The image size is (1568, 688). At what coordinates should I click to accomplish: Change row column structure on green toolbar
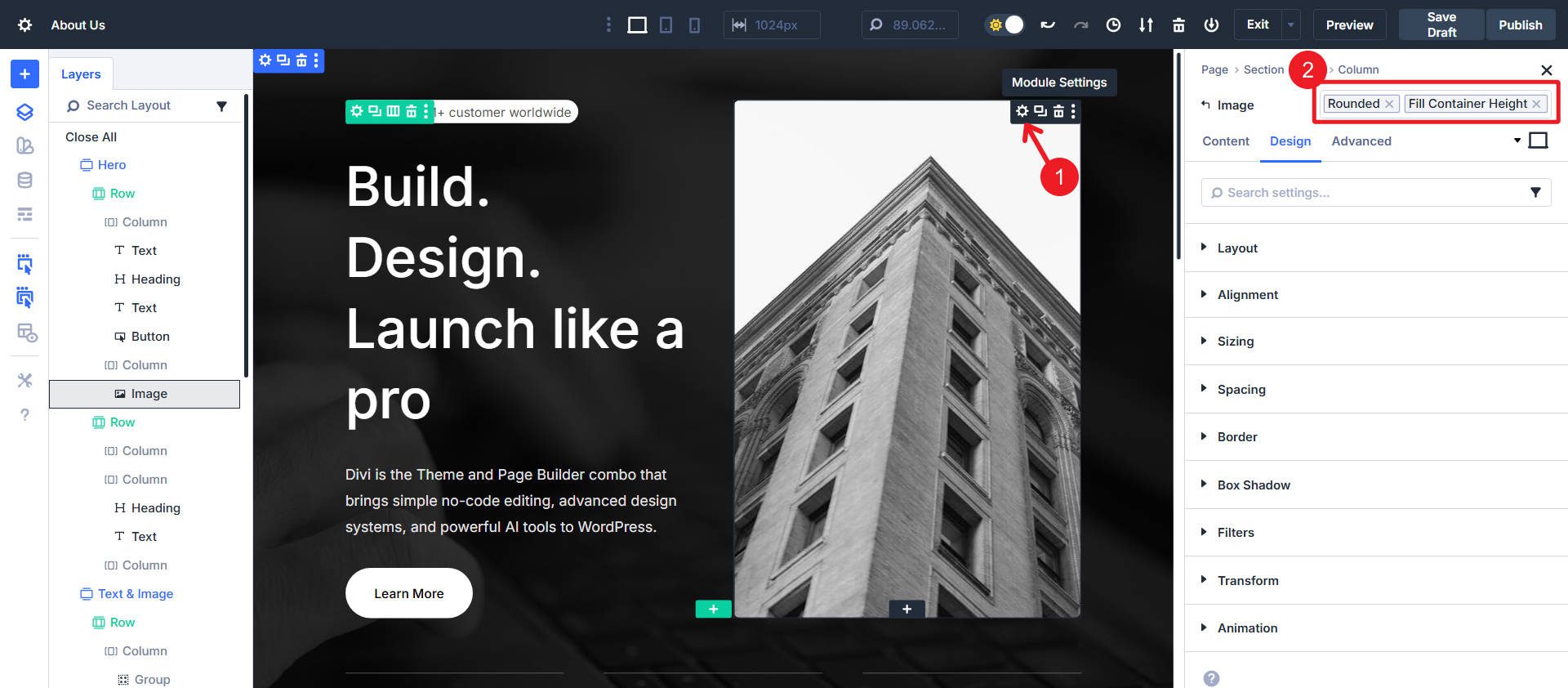coord(393,111)
